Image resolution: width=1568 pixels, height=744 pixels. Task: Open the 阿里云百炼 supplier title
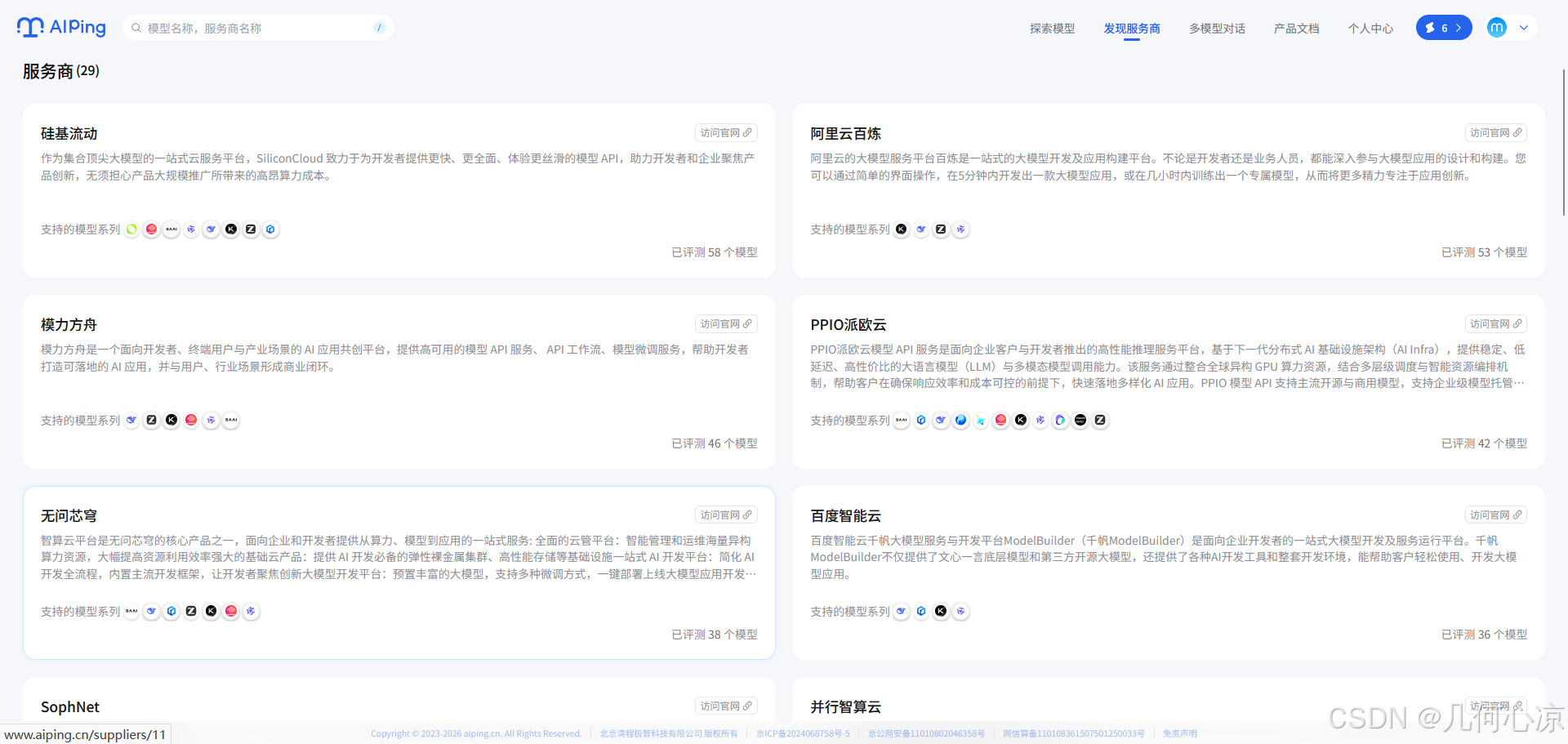coord(846,134)
